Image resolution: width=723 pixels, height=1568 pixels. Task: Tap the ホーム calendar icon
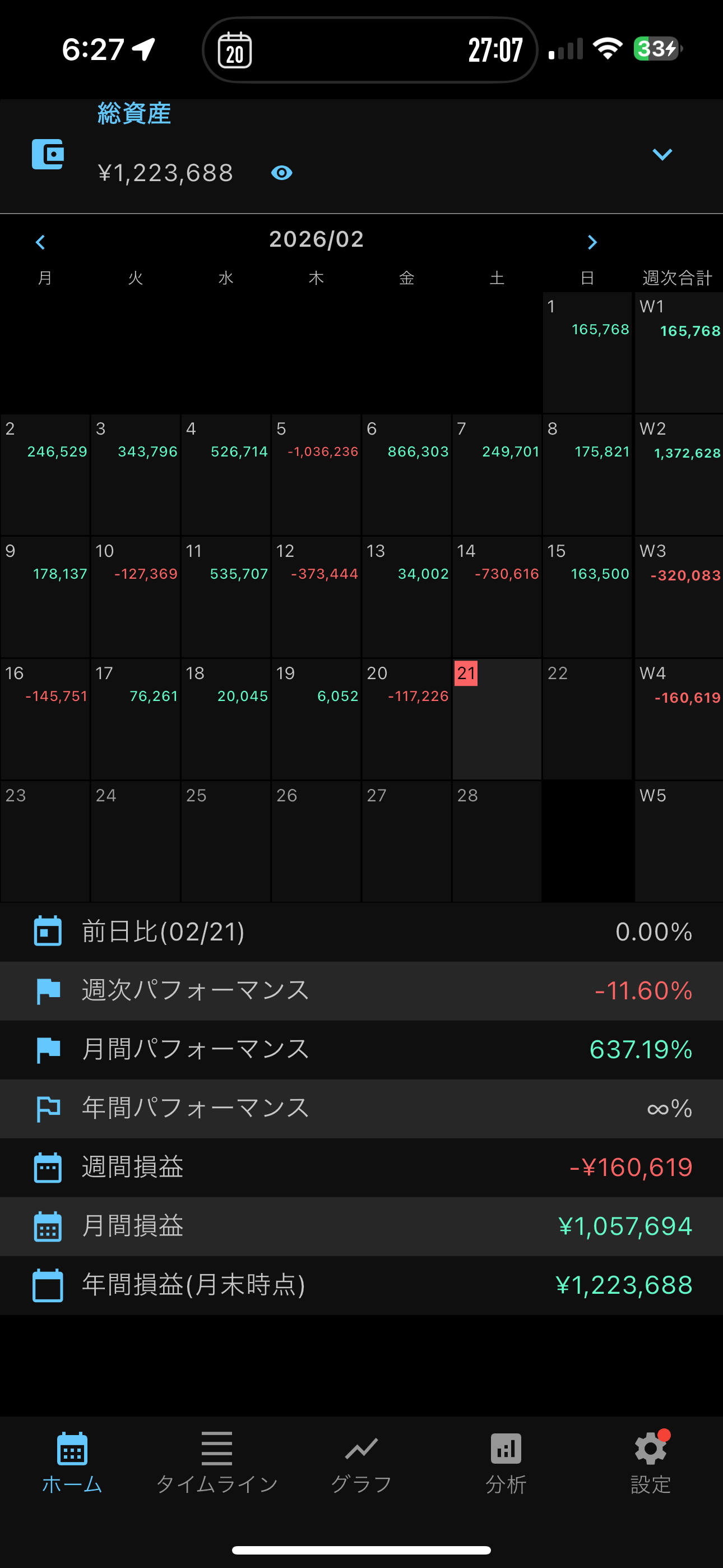coord(72,1449)
